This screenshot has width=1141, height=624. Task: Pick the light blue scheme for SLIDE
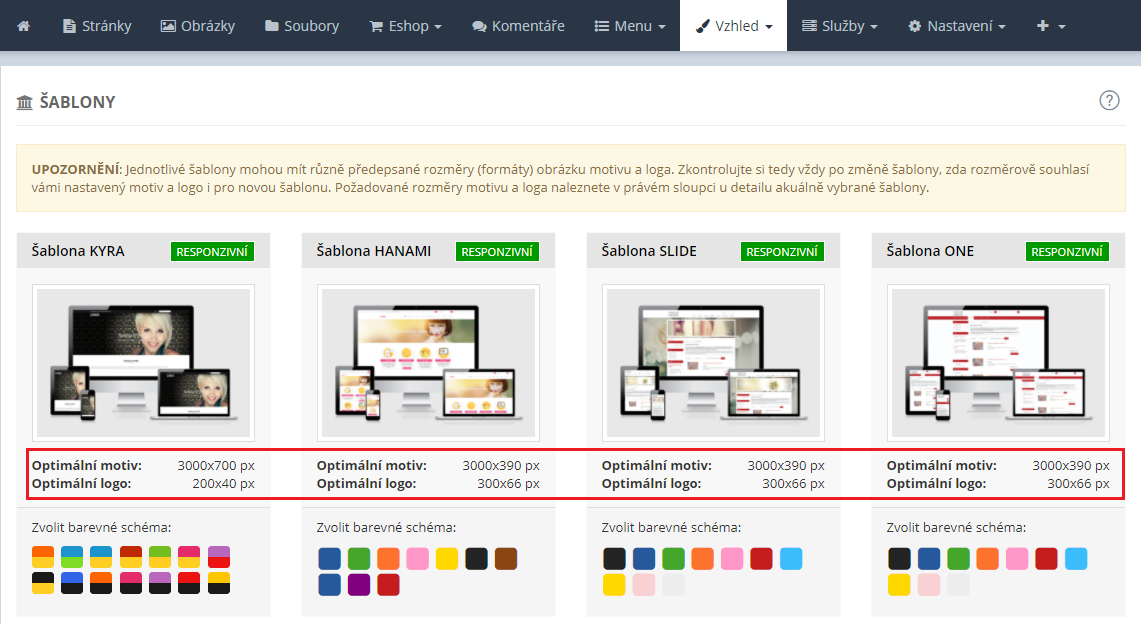791,559
